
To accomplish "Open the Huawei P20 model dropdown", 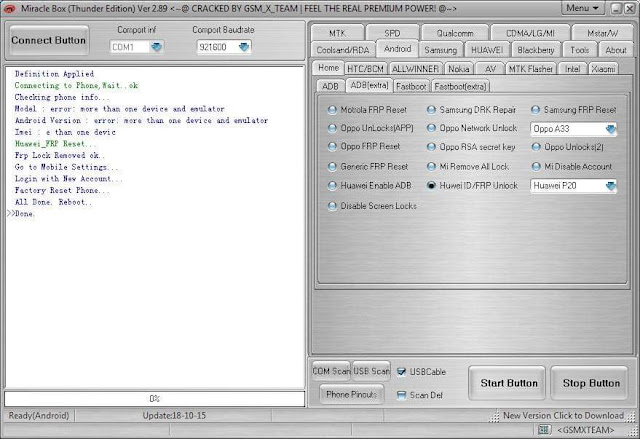I will click(610, 186).
